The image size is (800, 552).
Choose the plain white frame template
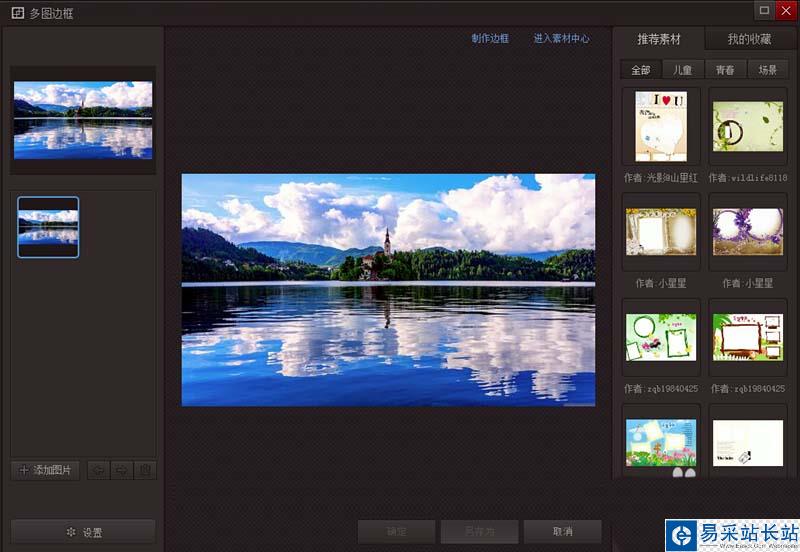point(747,443)
